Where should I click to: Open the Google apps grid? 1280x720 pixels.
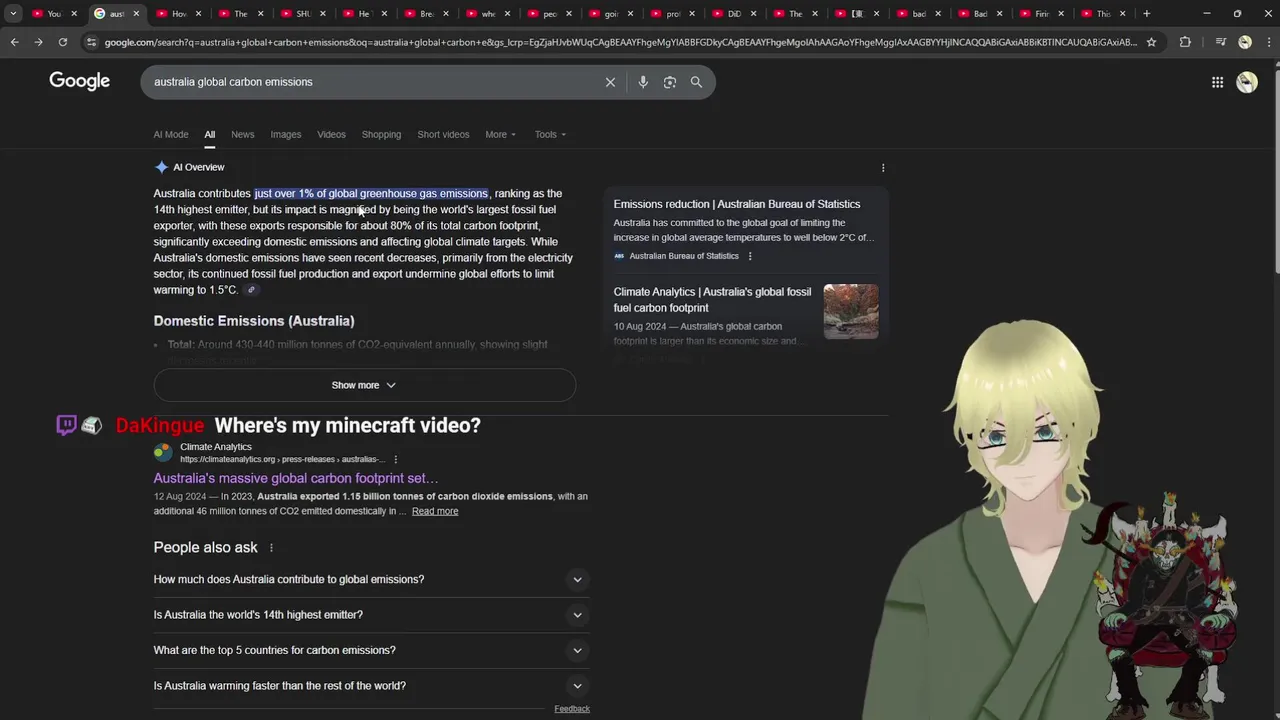click(x=1217, y=82)
